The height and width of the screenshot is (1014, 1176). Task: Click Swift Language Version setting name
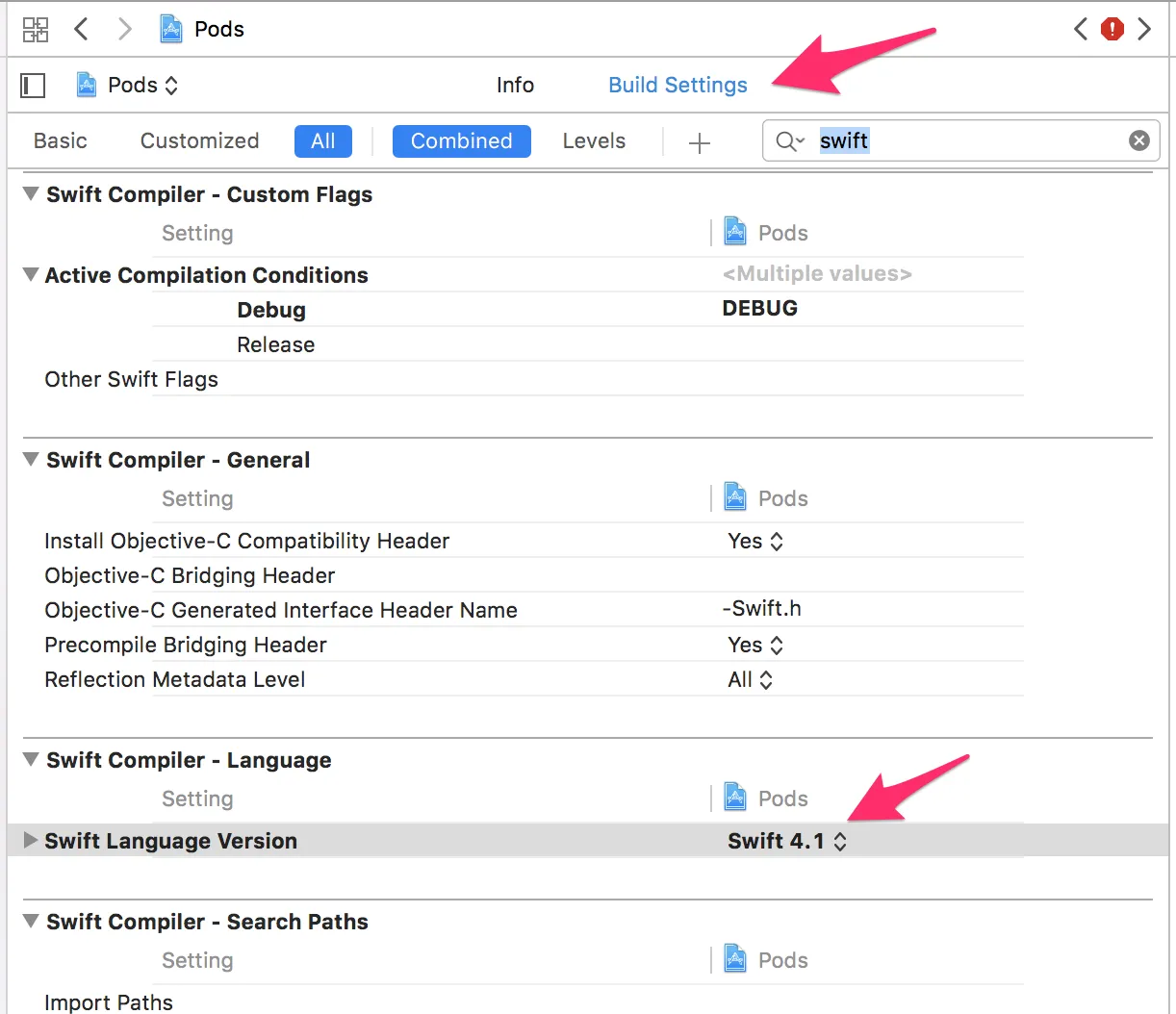[x=171, y=841]
